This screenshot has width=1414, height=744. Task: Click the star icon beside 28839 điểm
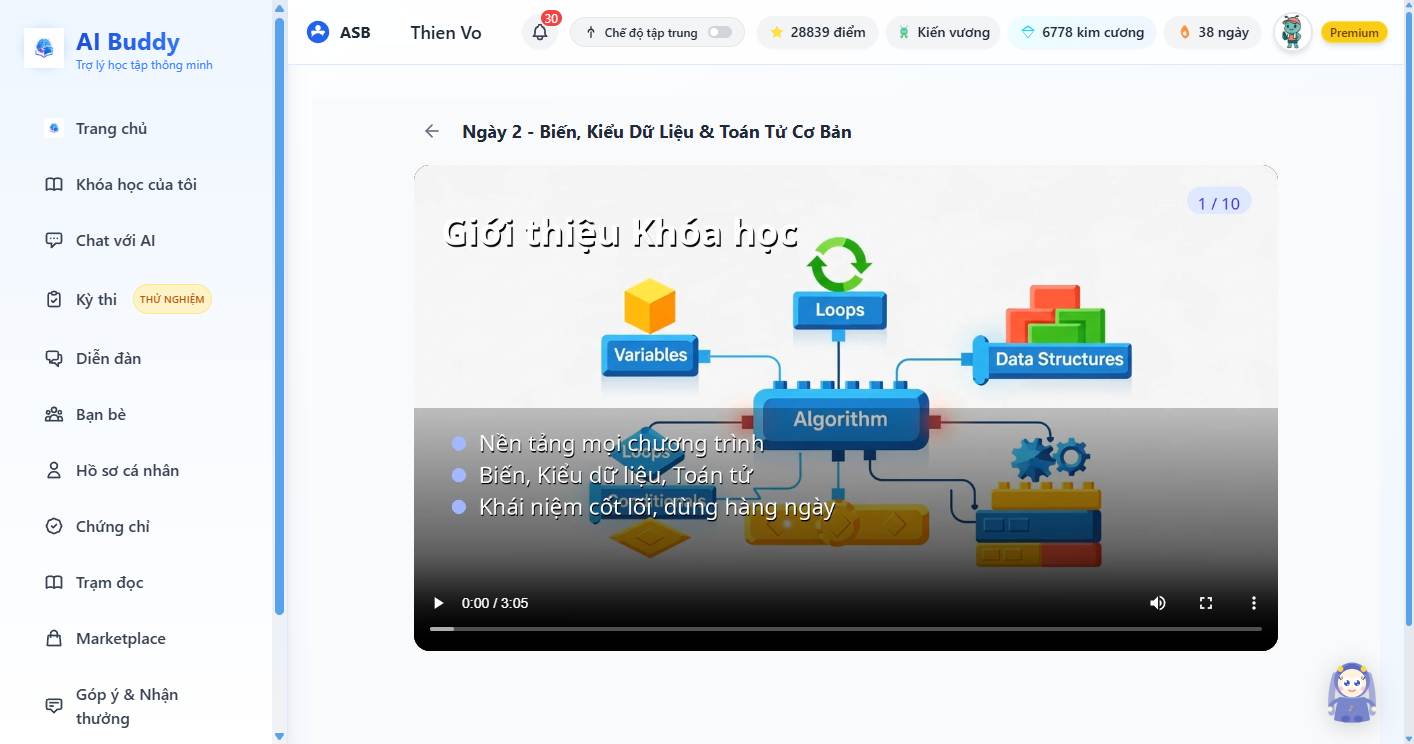[777, 32]
